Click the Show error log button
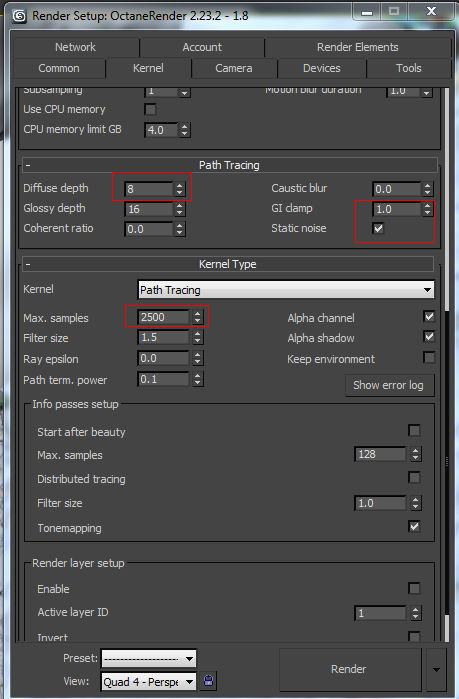 click(389, 385)
